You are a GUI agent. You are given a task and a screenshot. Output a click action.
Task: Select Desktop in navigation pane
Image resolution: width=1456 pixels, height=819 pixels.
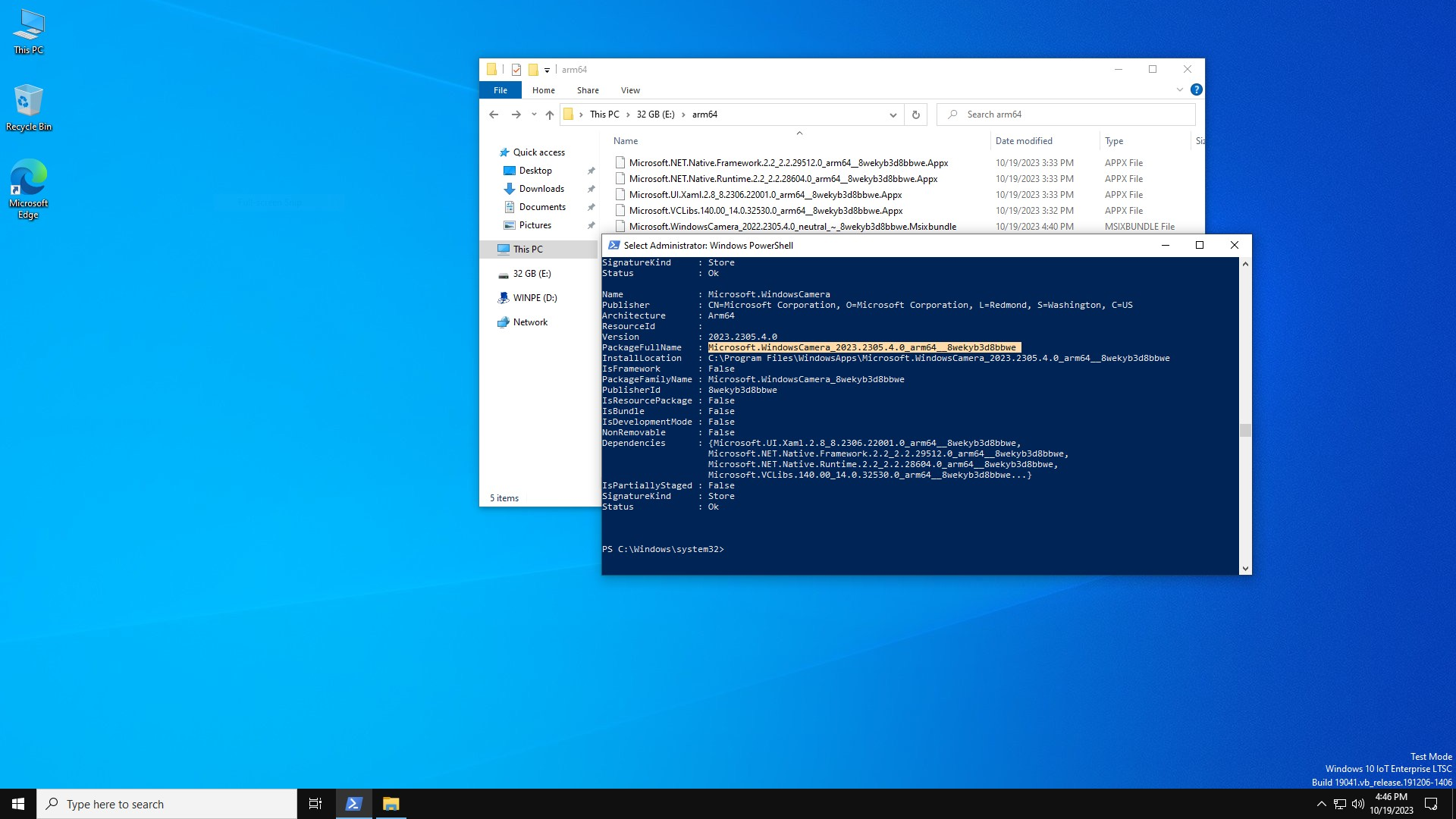(535, 171)
